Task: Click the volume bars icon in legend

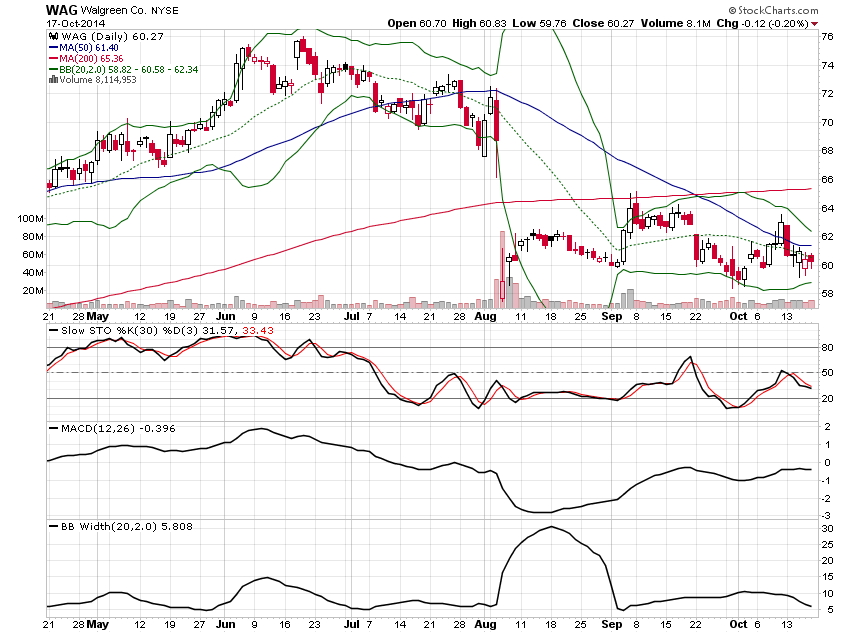Action: 54,80
